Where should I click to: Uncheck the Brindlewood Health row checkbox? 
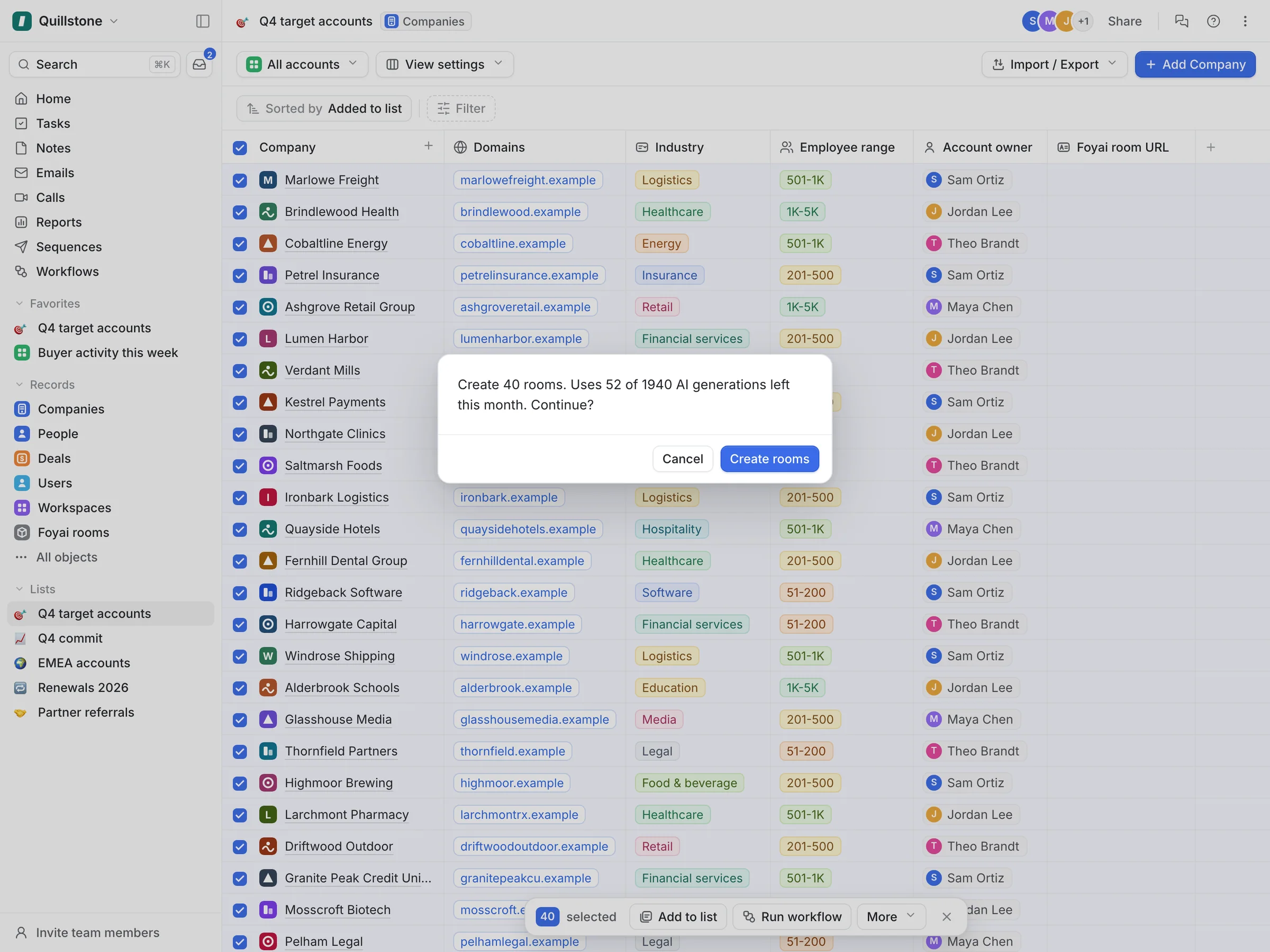239,212
